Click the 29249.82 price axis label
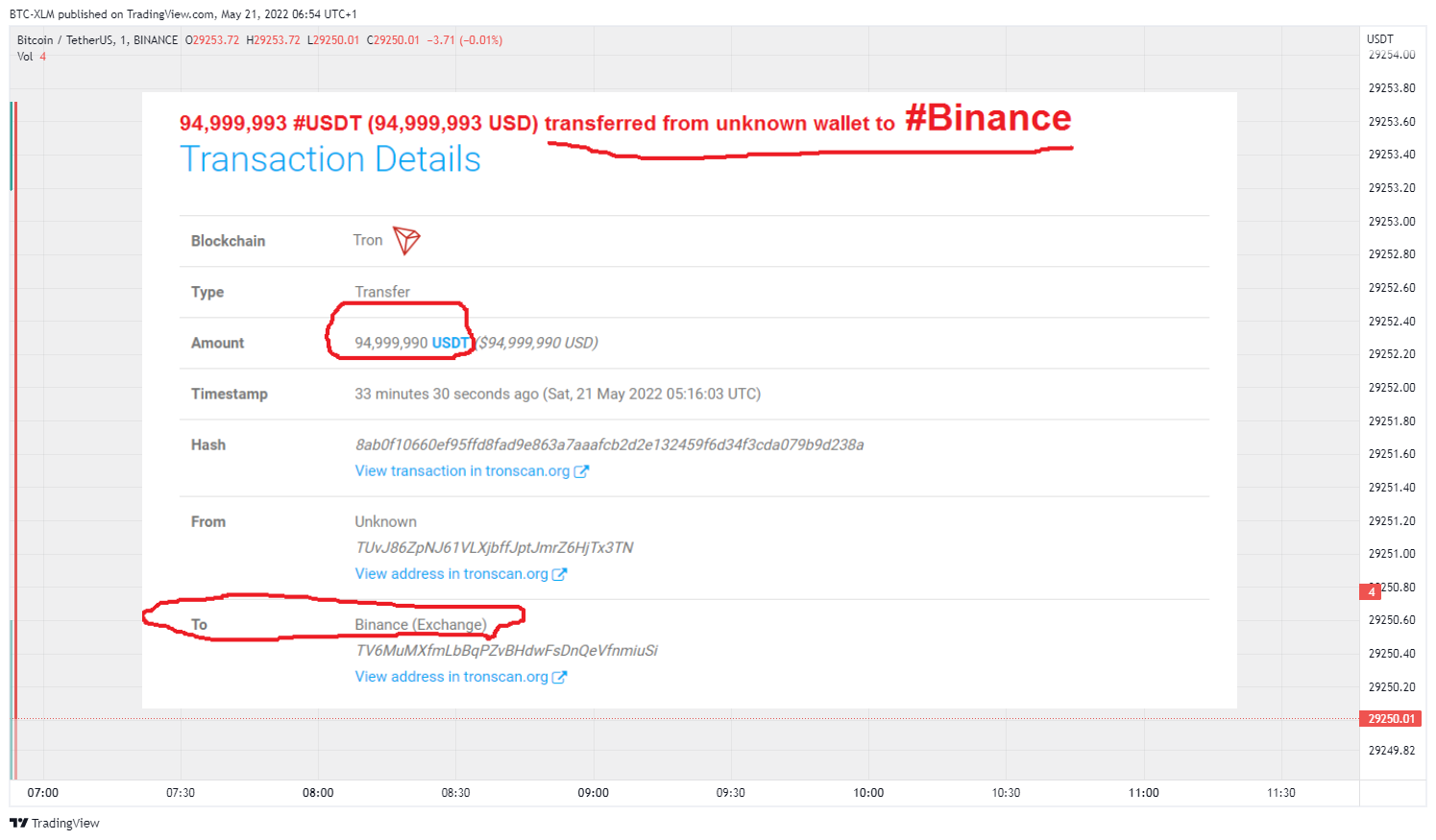The height and width of the screenshot is (840, 1436). tap(1392, 751)
